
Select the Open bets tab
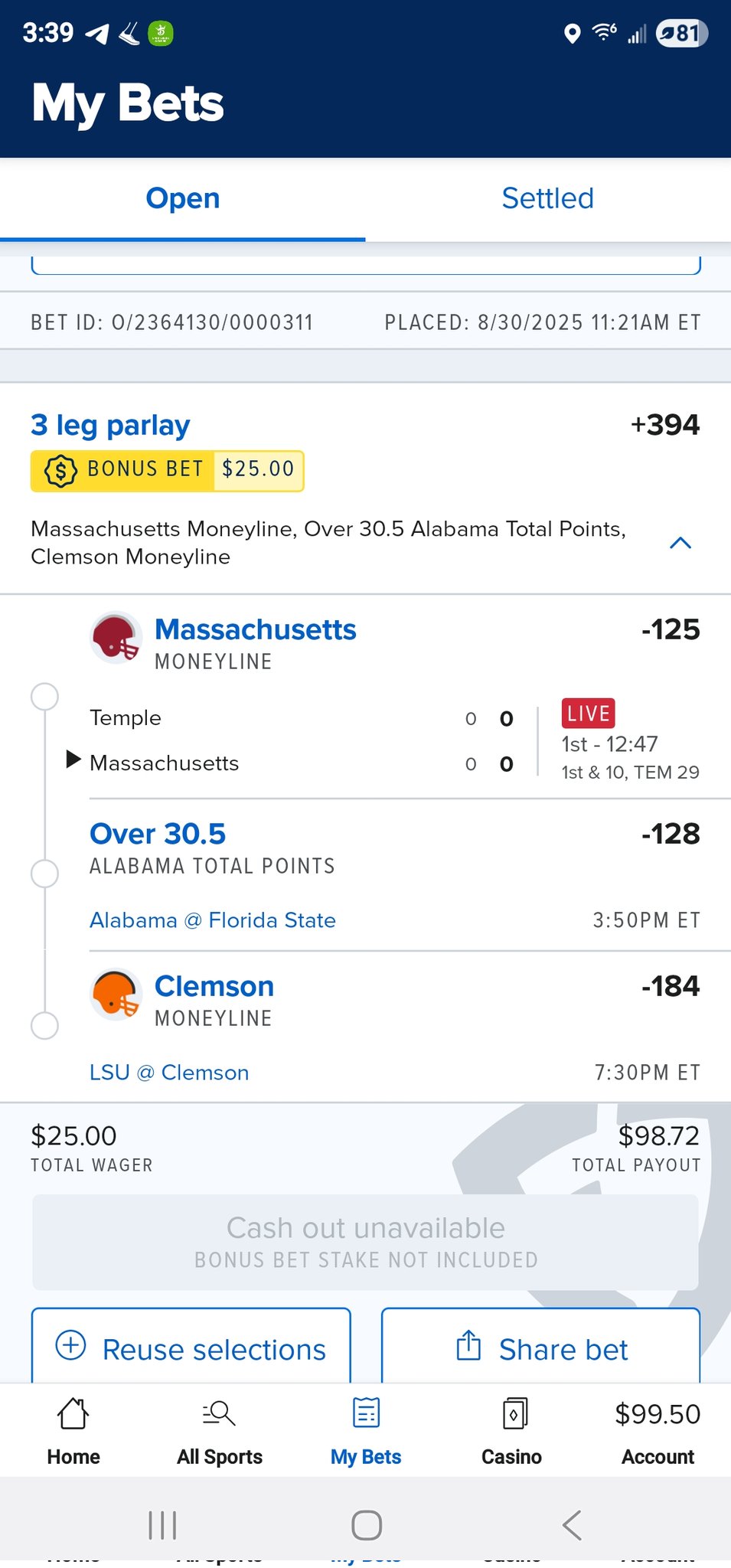pos(183,199)
